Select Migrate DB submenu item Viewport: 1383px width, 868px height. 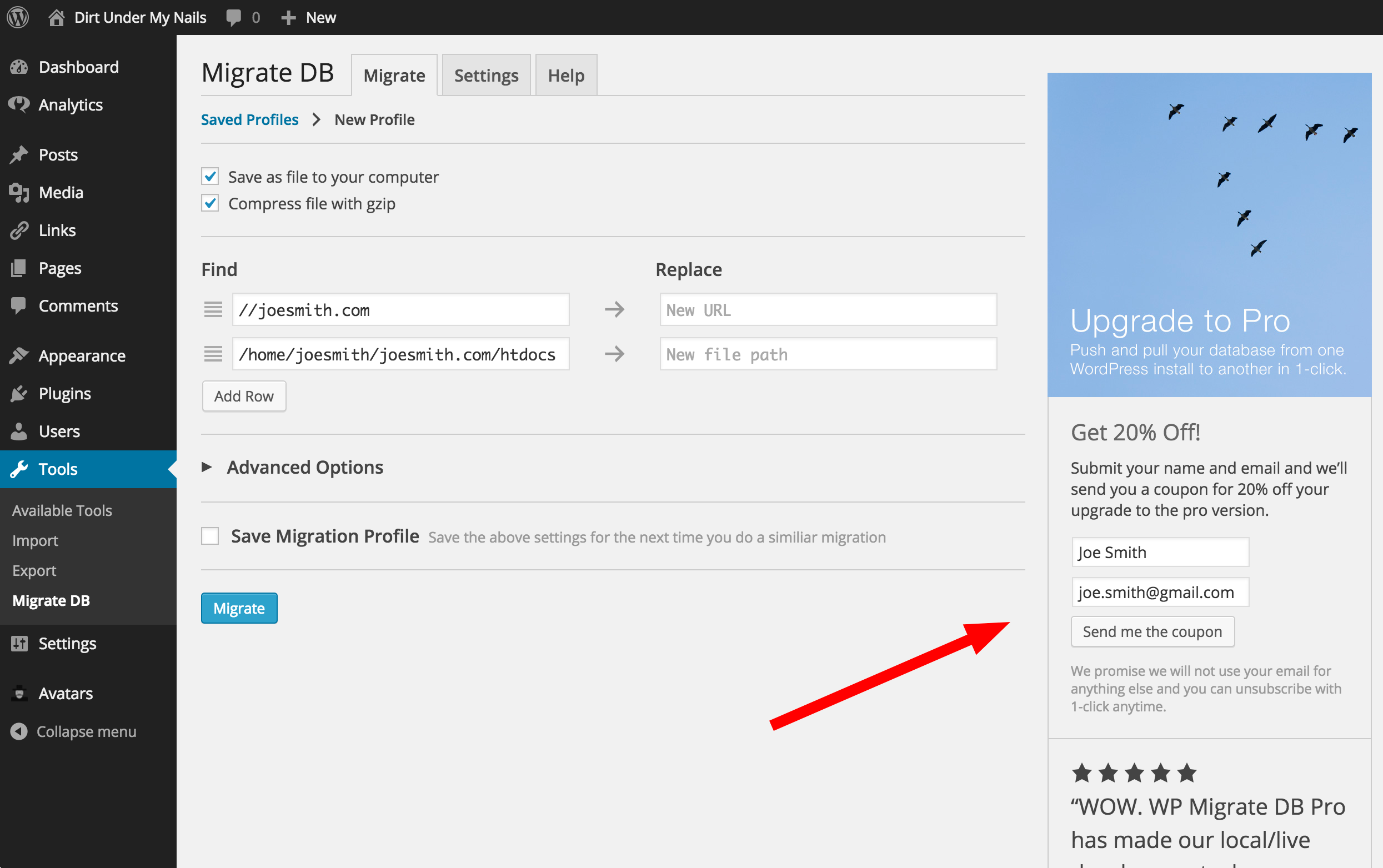(x=51, y=600)
